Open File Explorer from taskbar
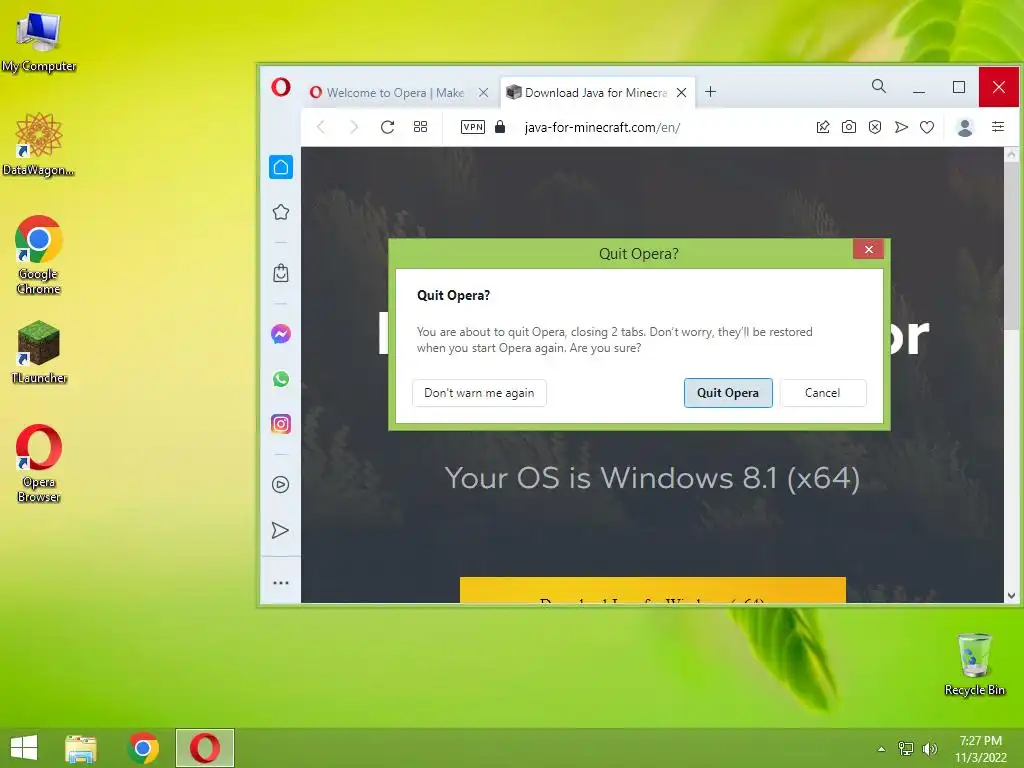This screenshot has width=1024, height=768. pyautogui.click(x=81, y=748)
